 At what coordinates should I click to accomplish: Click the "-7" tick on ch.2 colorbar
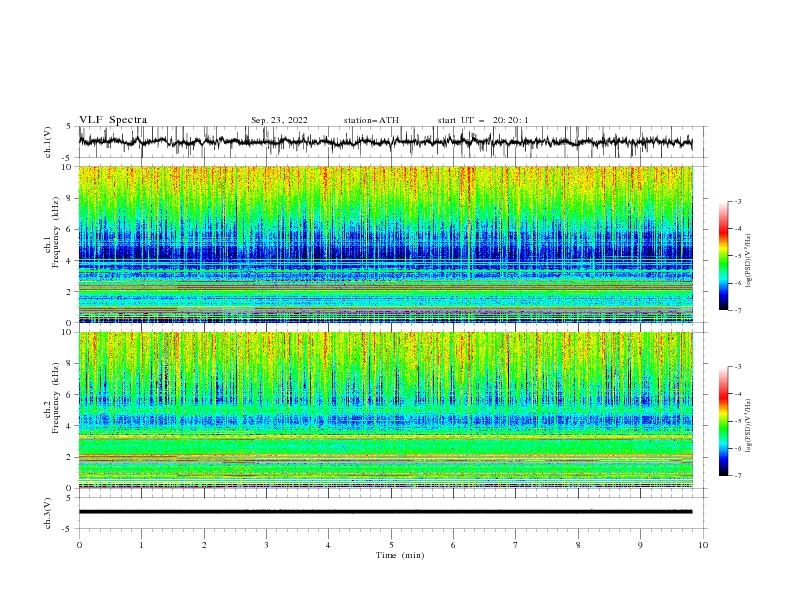point(737,476)
